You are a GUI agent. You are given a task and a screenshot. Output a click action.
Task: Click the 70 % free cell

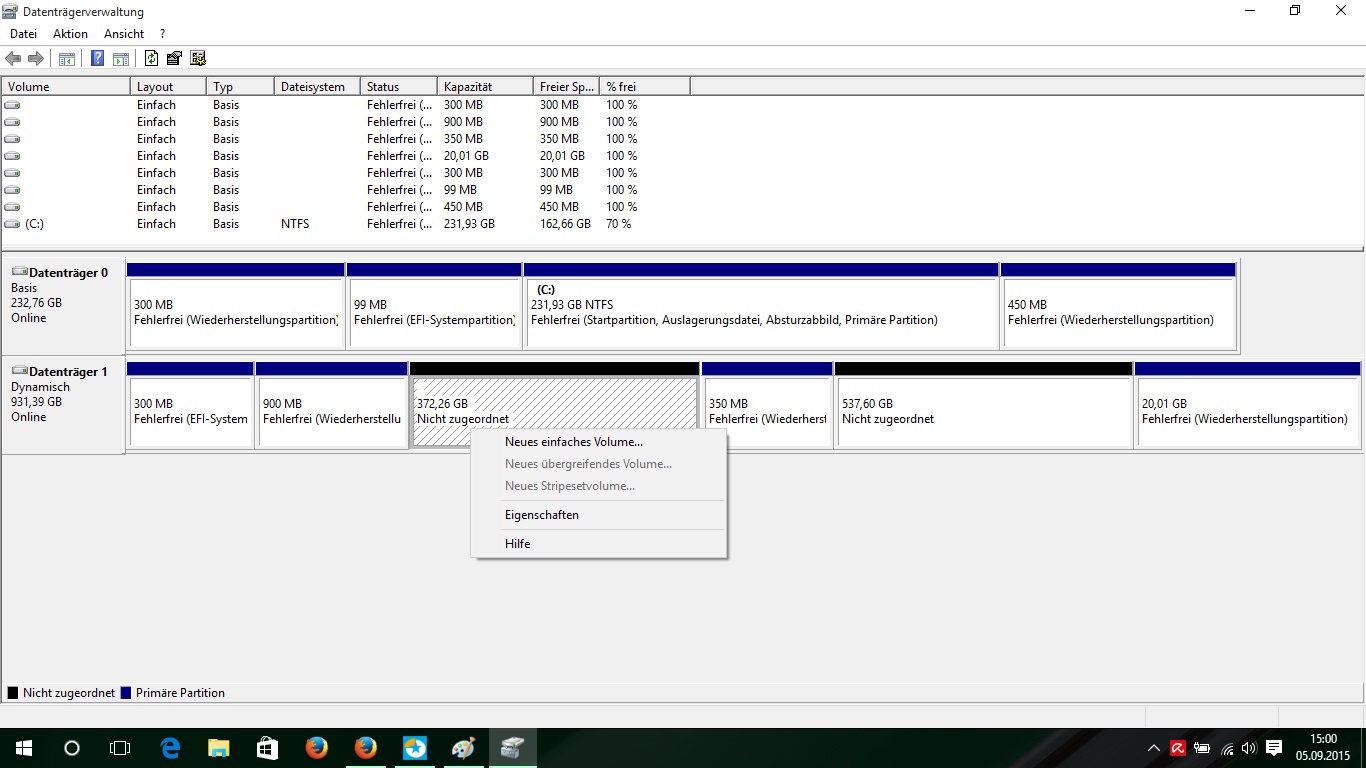click(619, 224)
